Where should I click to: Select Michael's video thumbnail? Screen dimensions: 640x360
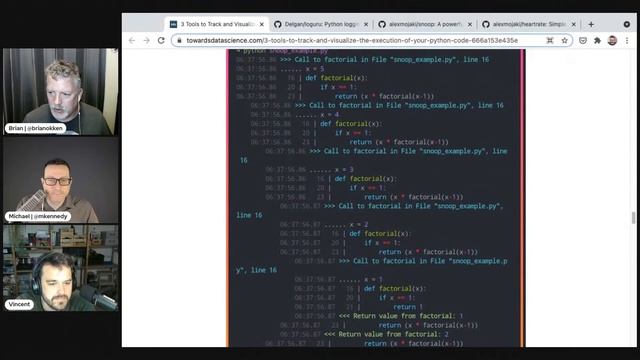click(60, 180)
